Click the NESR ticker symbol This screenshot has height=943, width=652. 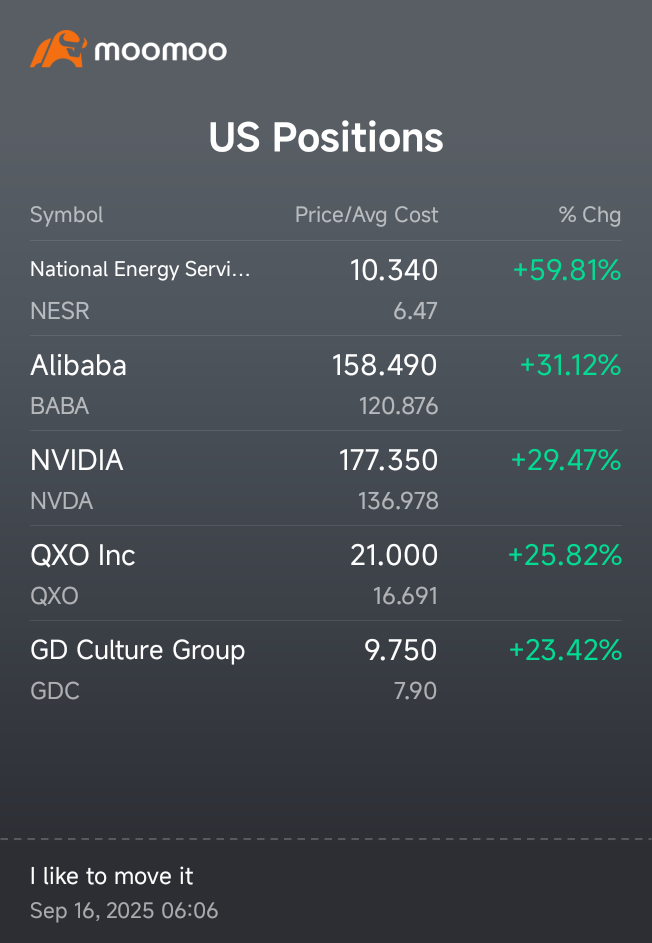point(60,311)
